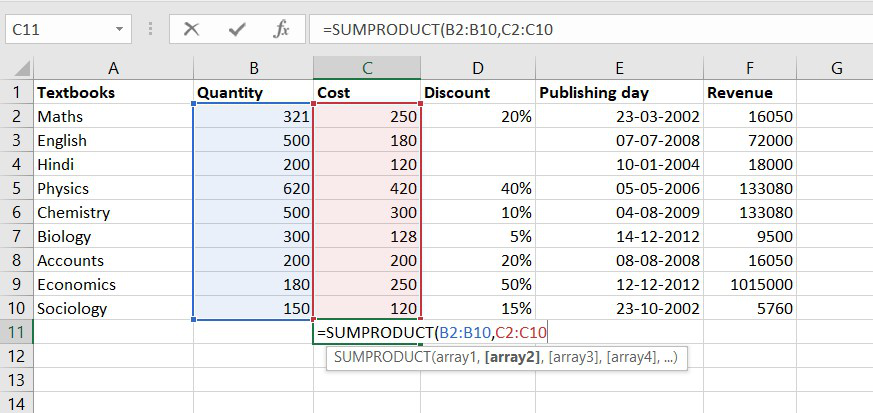Click cost cell 128 for Biology
873x413 pixels.
[x=367, y=236]
